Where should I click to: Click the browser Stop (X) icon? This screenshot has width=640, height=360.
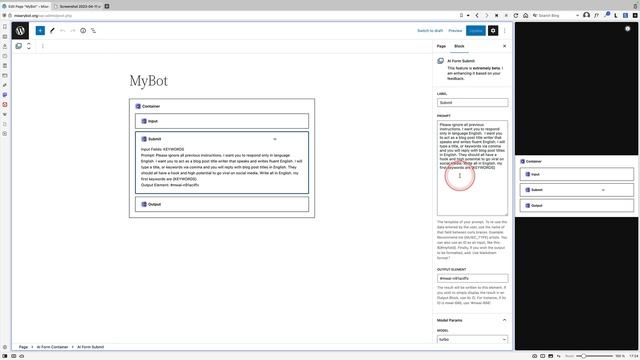pos(496,16)
